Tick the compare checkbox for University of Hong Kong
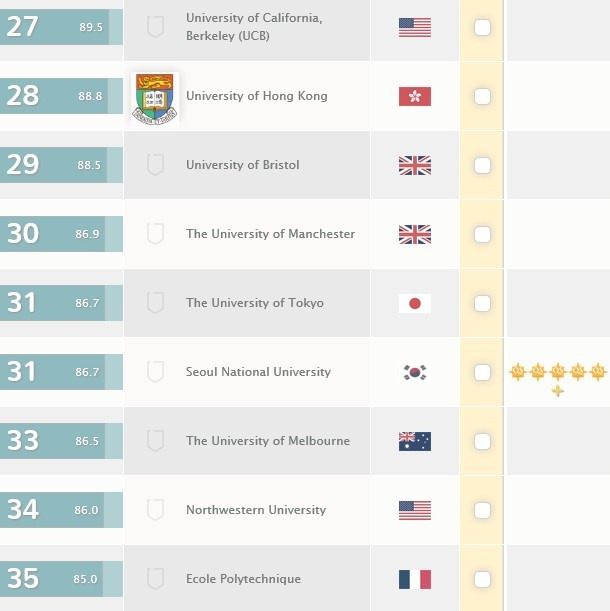The image size is (610, 611). (x=482, y=97)
